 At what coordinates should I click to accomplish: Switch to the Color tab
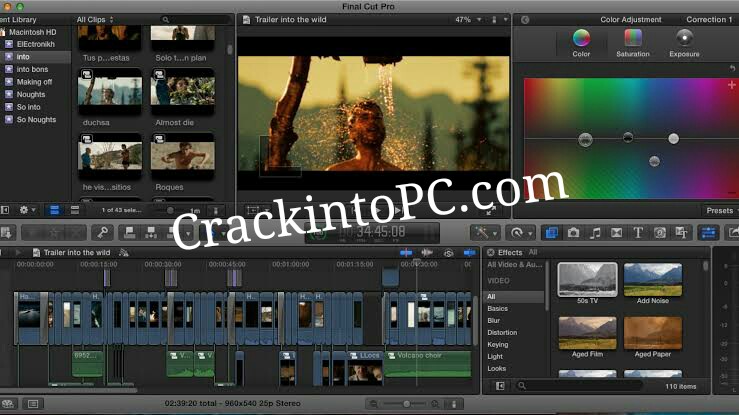pos(581,43)
